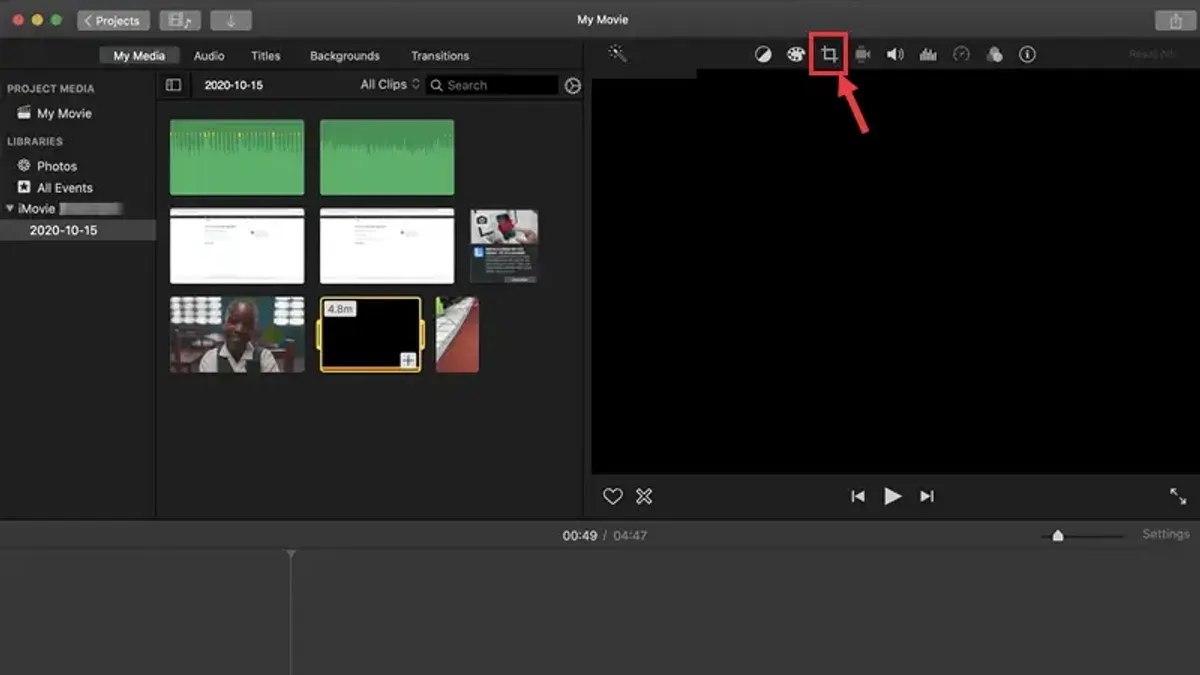
Task: Switch to My Media tab
Action: (139, 56)
